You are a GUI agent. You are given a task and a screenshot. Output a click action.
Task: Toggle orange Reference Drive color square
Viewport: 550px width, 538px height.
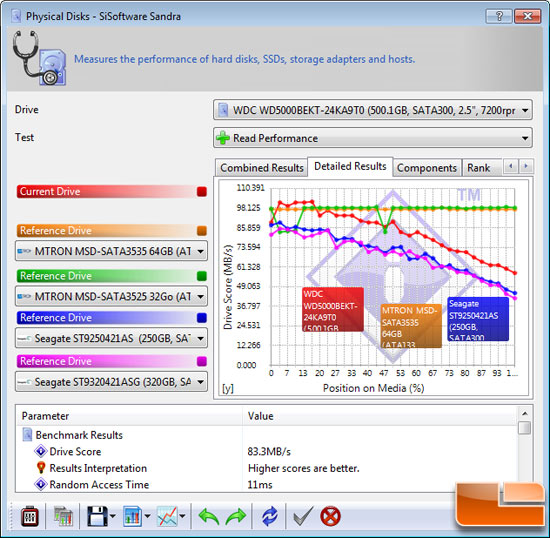pos(202,231)
